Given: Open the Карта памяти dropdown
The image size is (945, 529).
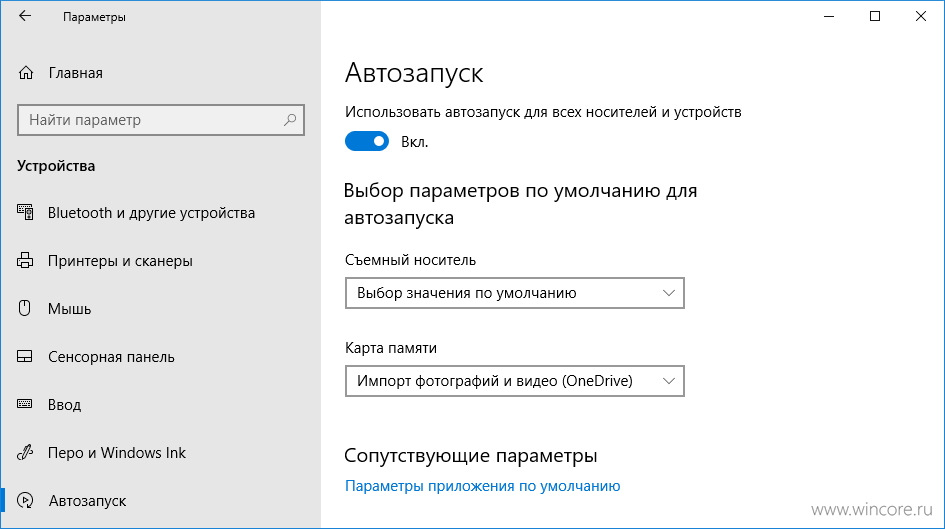Looking at the screenshot, I should (515, 381).
